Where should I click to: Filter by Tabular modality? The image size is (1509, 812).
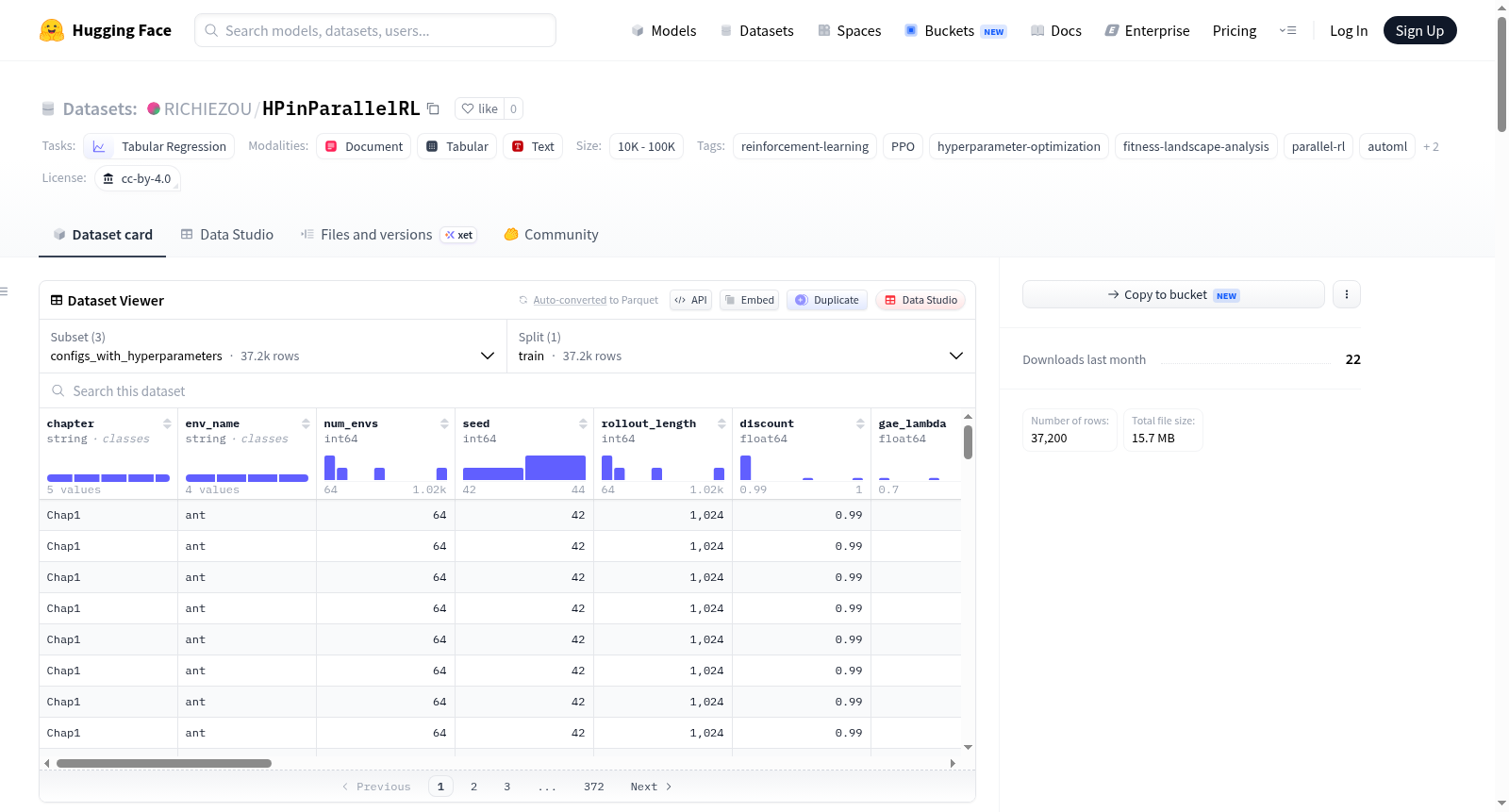click(457, 146)
